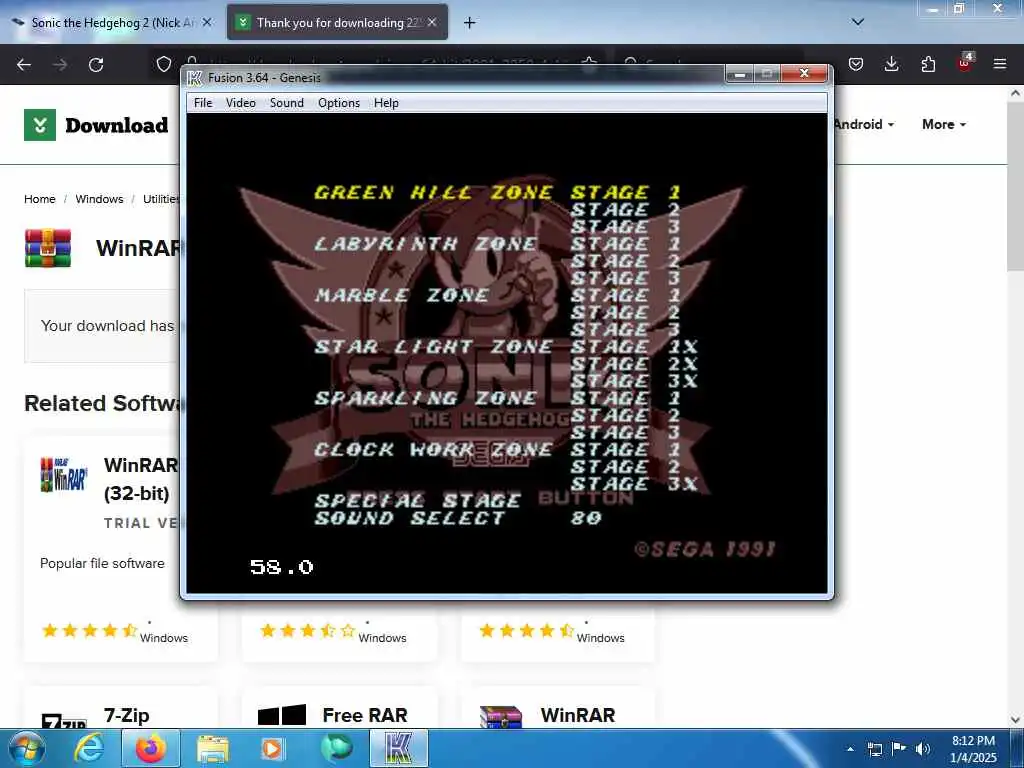
Task: Expand the list all tabs chevron
Action: pos(858,22)
